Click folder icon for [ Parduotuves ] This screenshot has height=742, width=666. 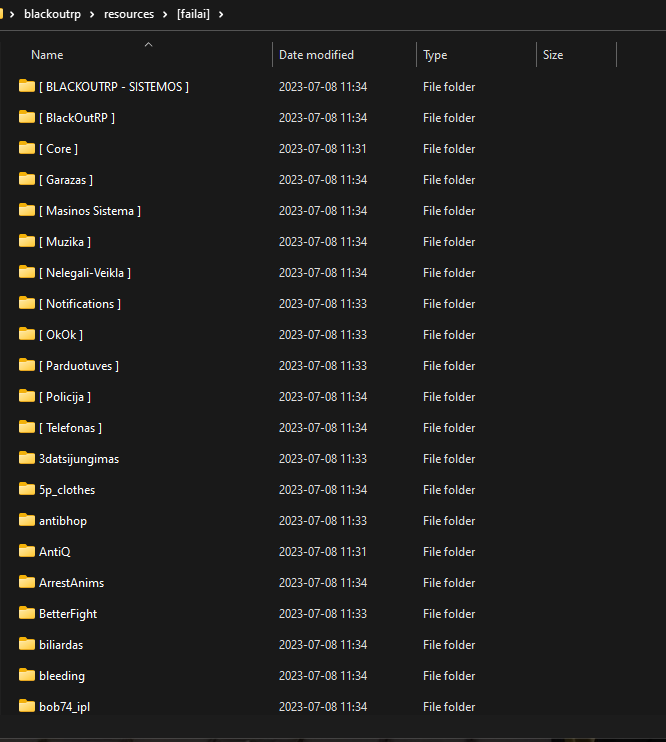(27, 365)
